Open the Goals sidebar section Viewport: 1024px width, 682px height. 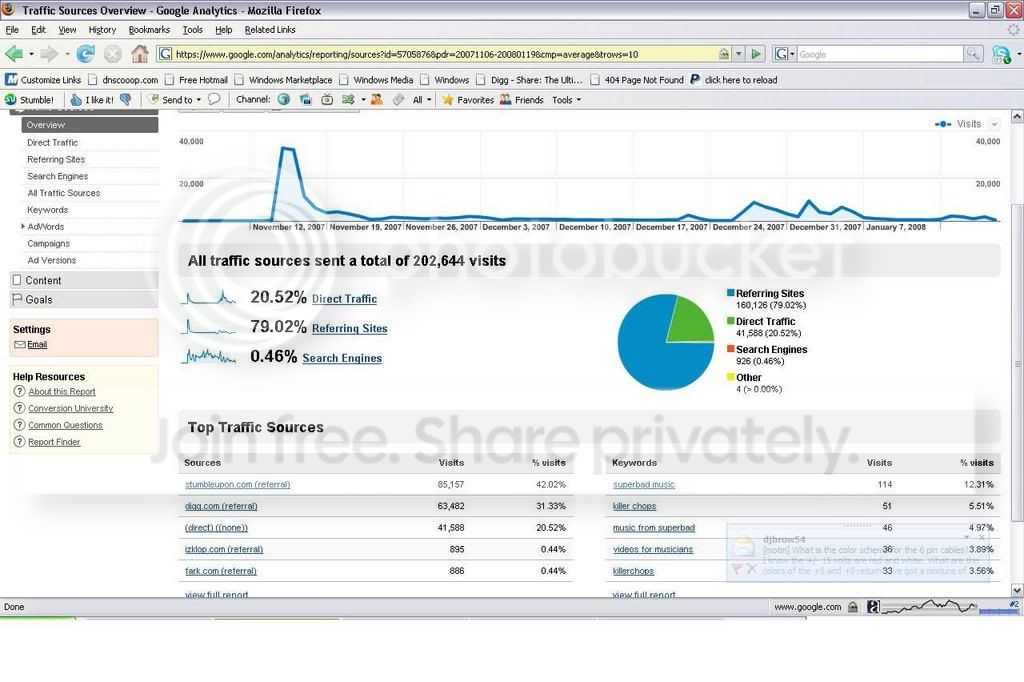(84, 300)
